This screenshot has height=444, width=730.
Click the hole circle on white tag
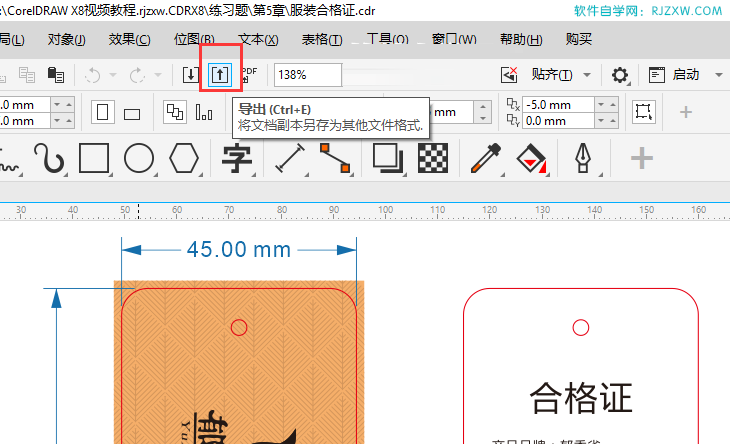pyautogui.click(x=581, y=328)
